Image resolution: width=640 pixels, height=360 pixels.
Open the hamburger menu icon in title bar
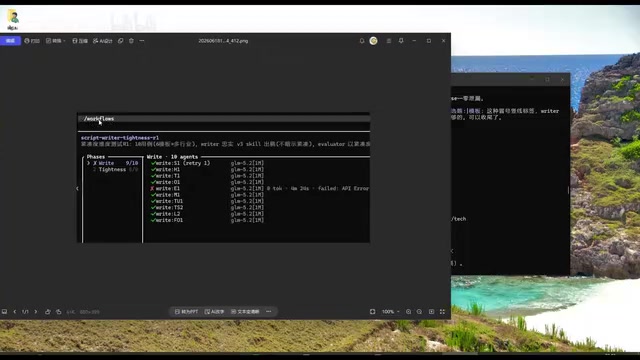coord(389,41)
